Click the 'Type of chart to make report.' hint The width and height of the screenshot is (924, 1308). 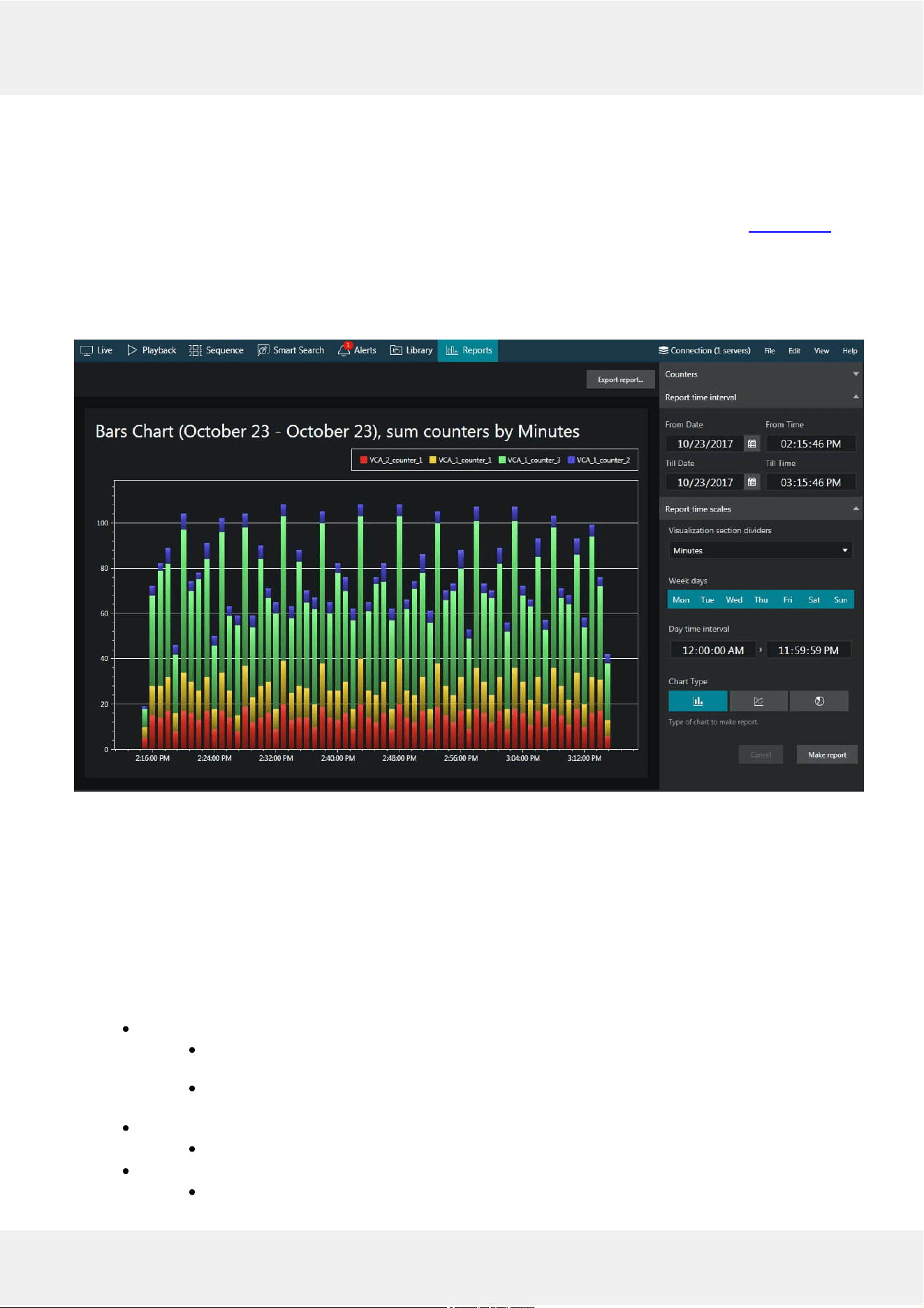point(713,722)
